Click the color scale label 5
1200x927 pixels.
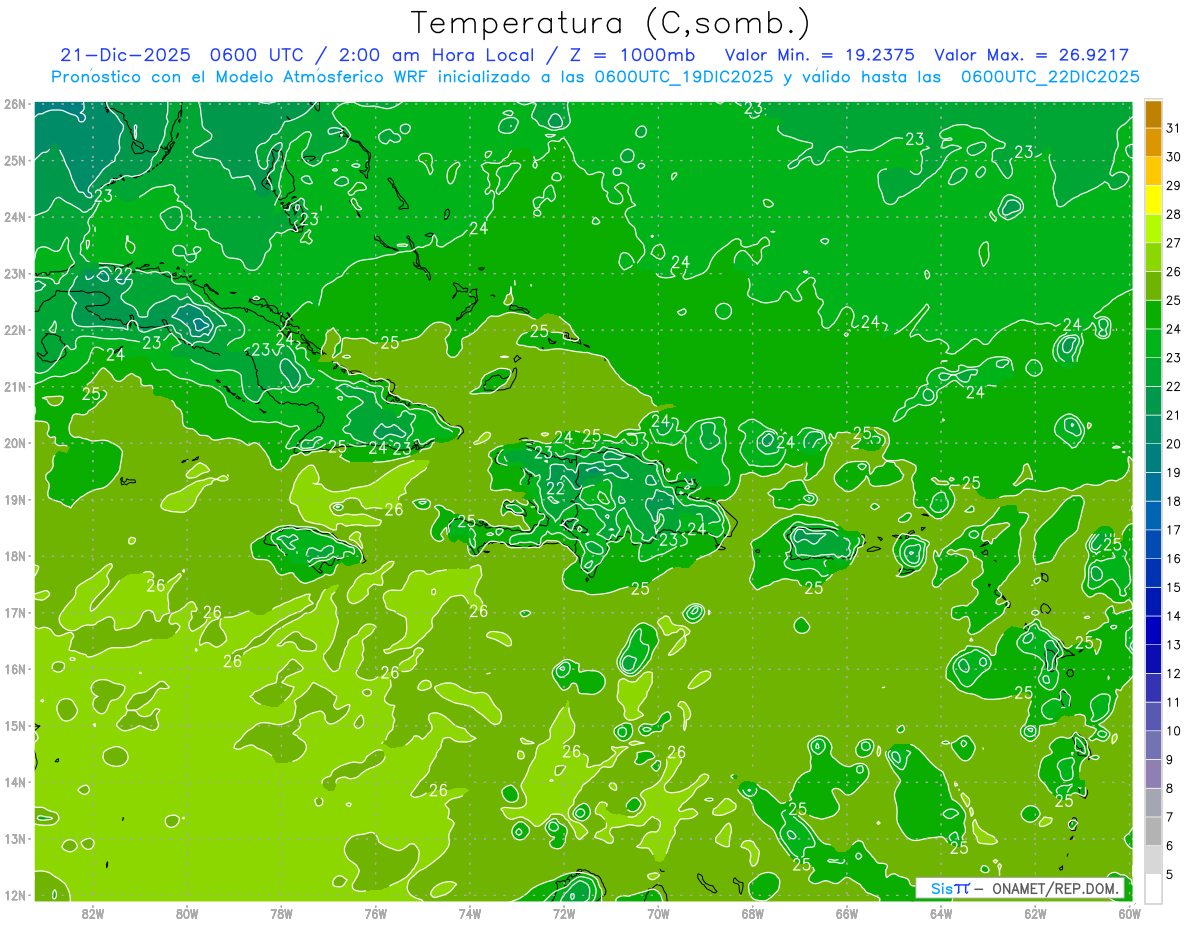(1171, 874)
